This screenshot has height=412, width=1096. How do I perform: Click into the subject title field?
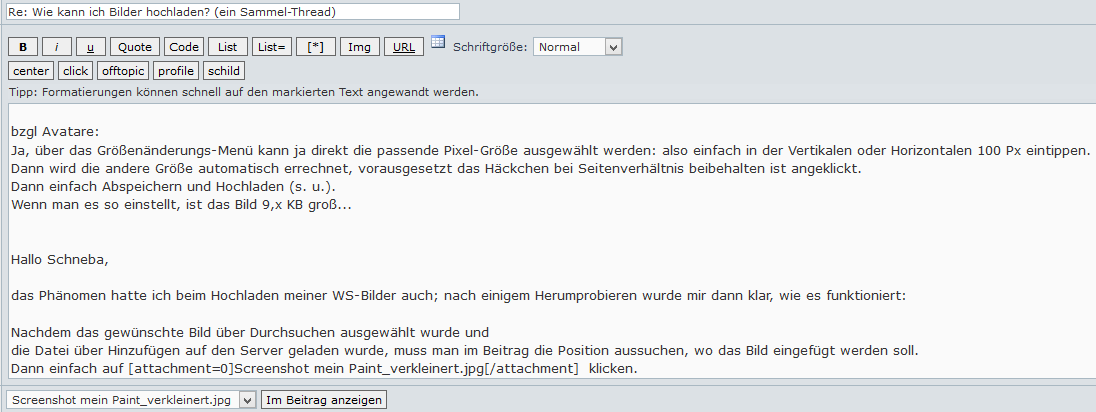click(232, 12)
